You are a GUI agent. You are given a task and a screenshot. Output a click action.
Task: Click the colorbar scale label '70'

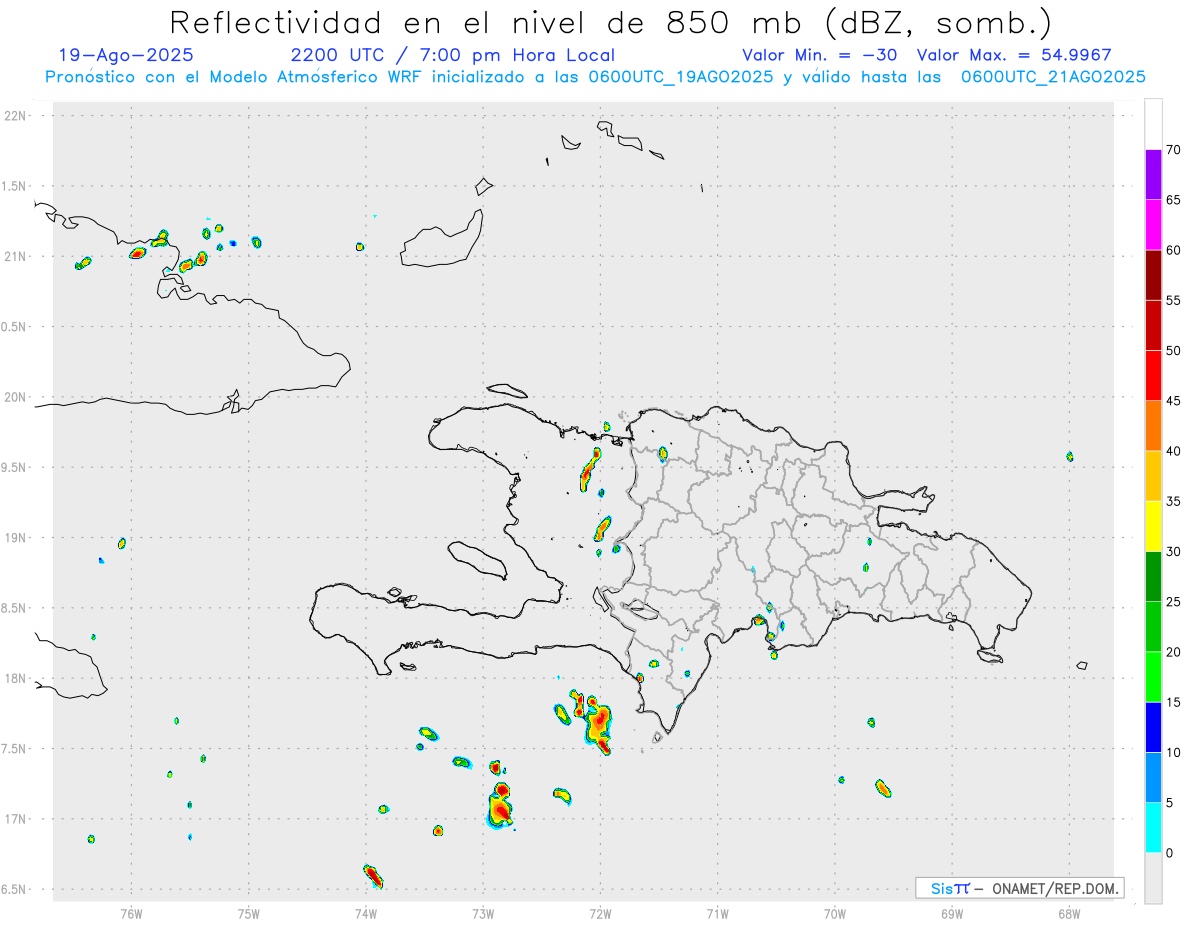click(1174, 150)
